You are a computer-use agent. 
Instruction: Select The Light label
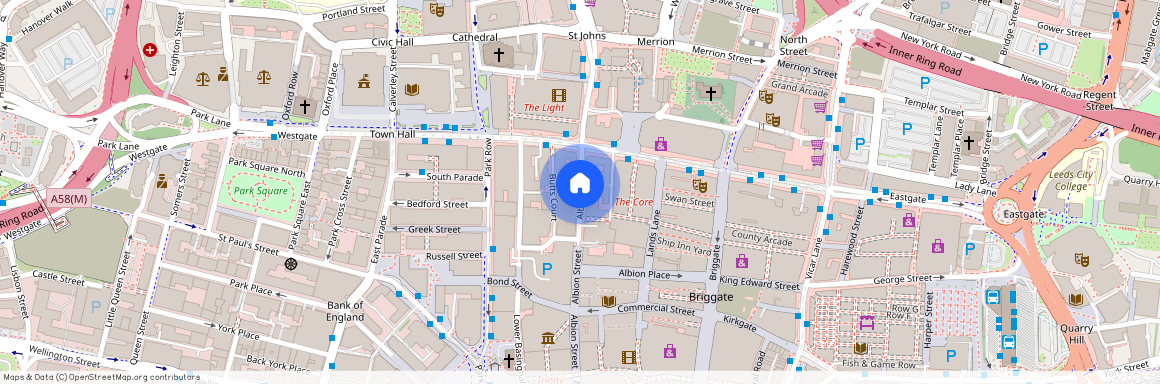(544, 108)
